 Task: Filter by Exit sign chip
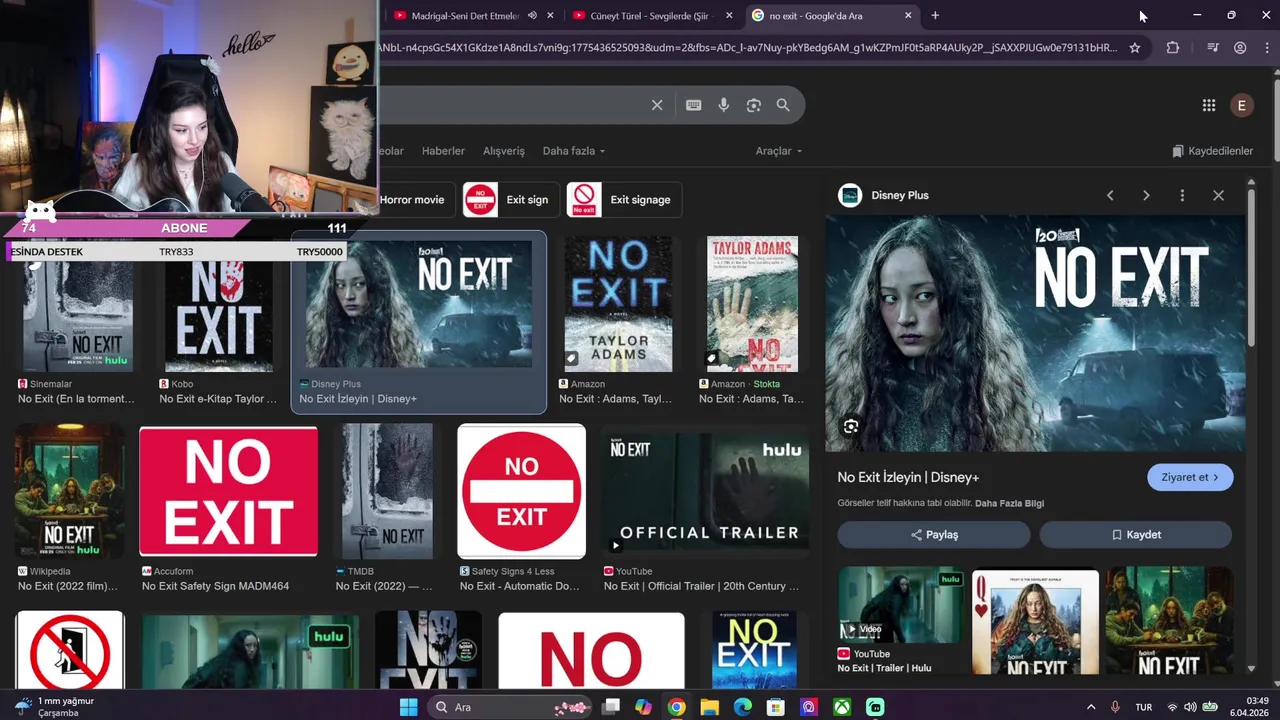[510, 199]
